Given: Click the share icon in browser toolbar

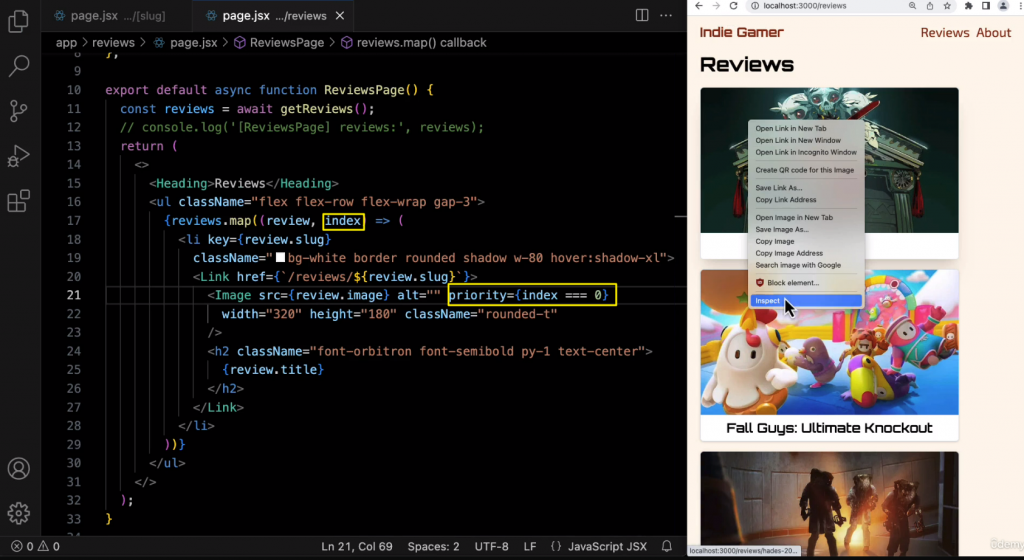Looking at the screenshot, I should coord(929,6).
